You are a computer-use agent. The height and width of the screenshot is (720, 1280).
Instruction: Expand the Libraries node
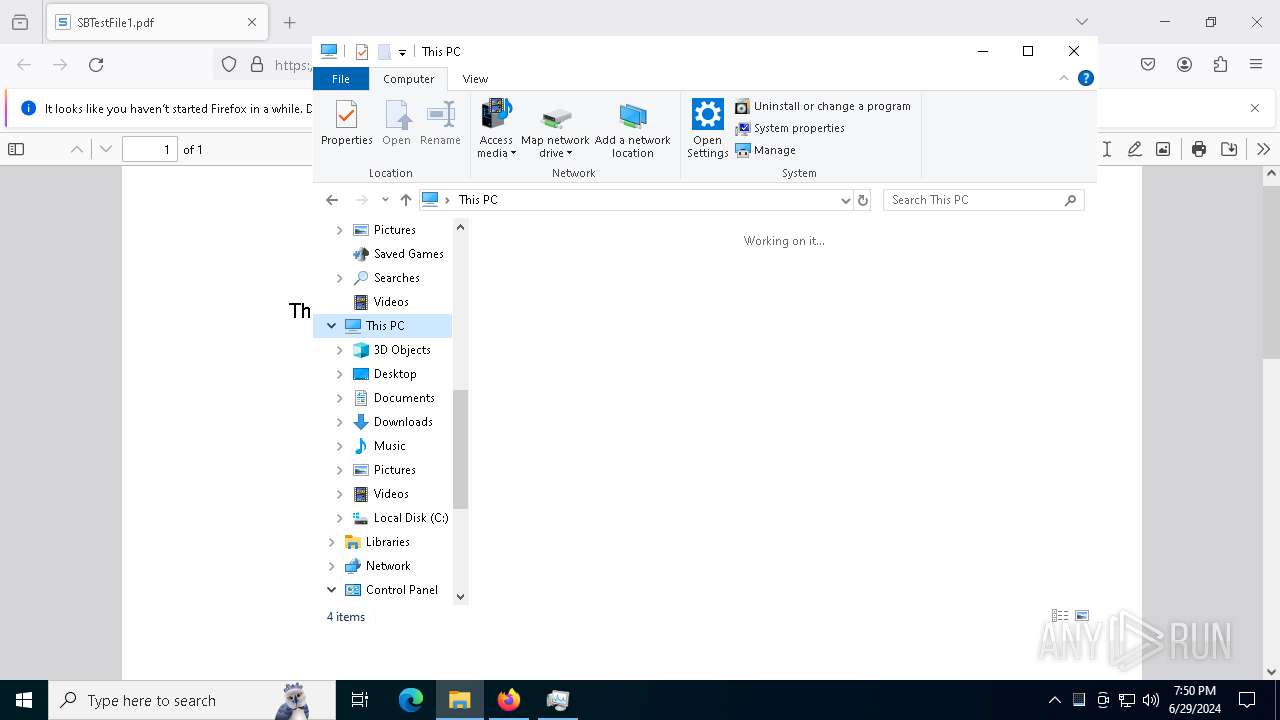click(332, 542)
